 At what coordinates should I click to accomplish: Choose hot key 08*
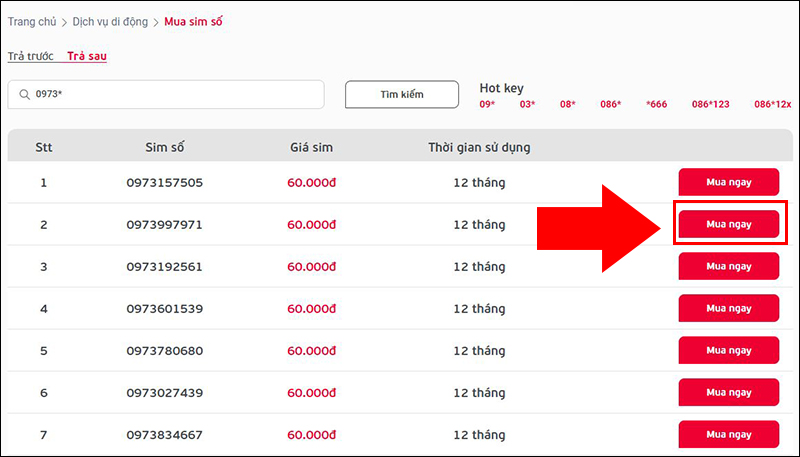(567, 104)
